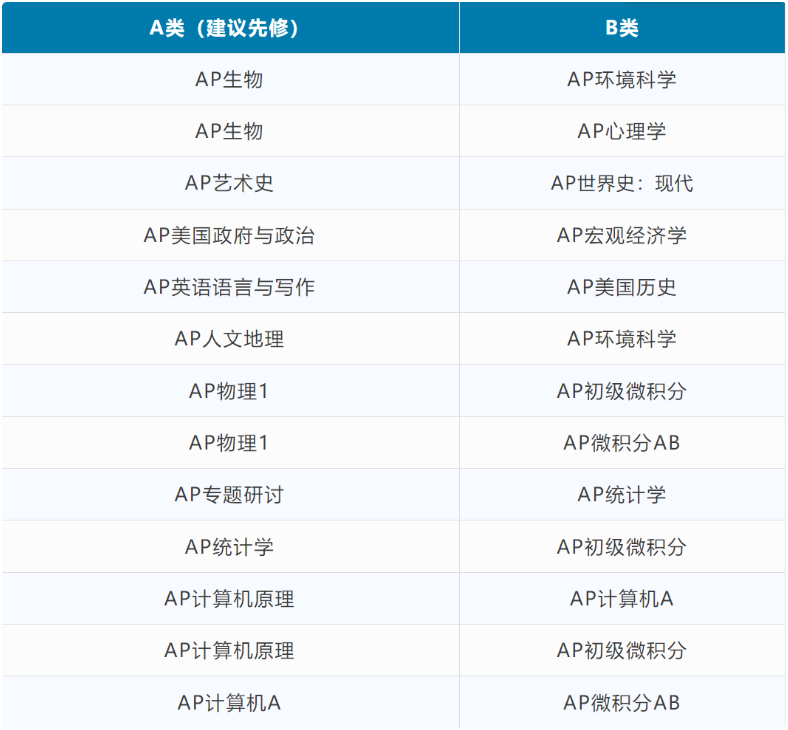The width and height of the screenshot is (788, 730).
Task: Select the AP宏观经济学 cell
Action: point(622,235)
